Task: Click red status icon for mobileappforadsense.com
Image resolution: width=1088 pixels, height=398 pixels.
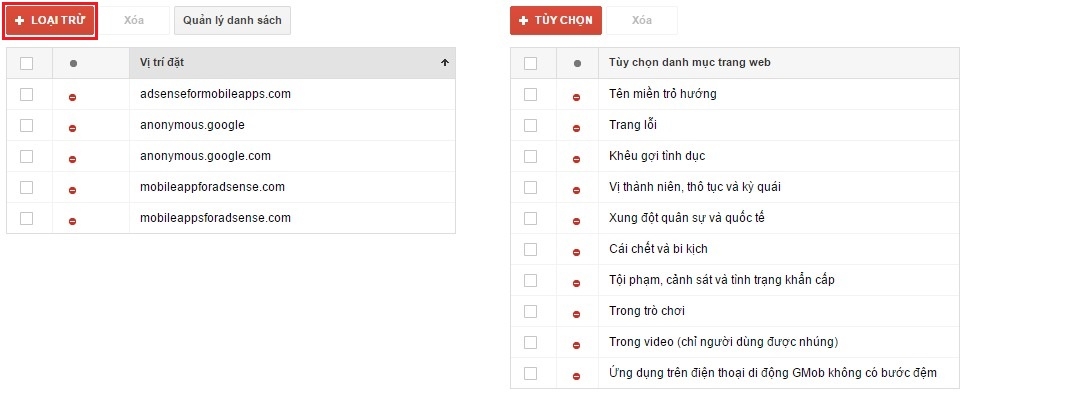Action: 73,190
